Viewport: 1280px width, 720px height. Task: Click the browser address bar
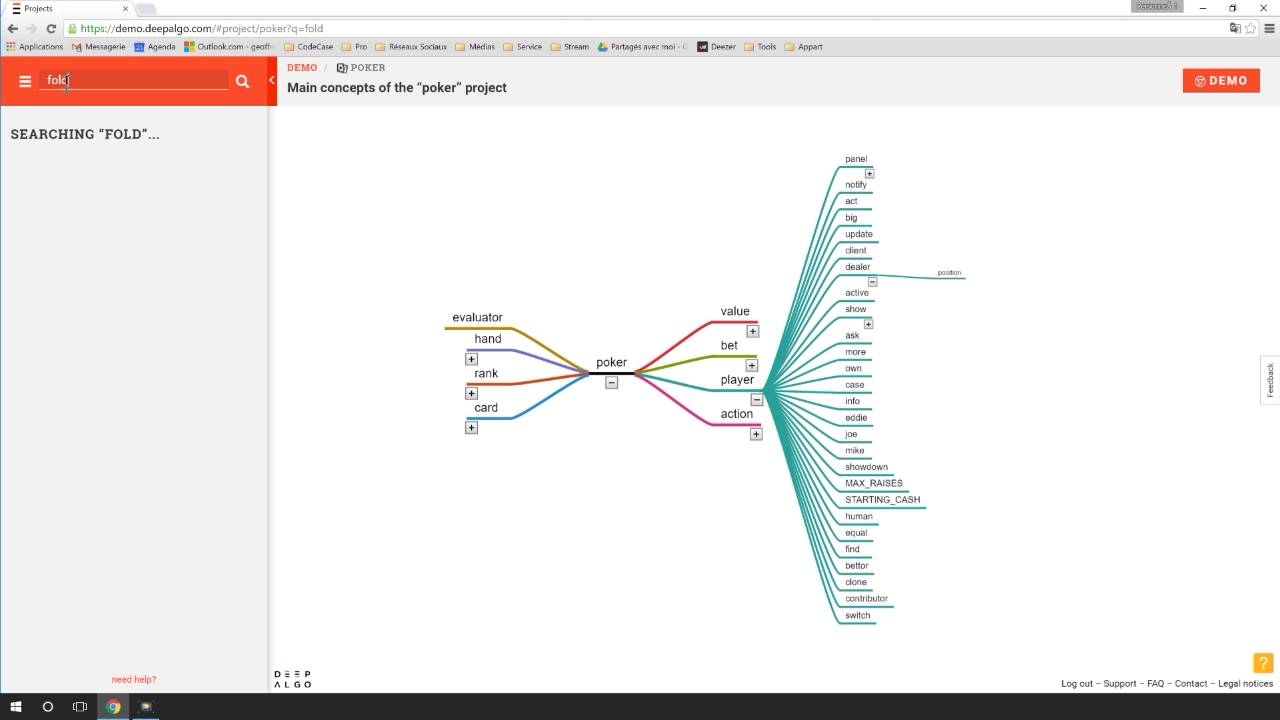640,28
